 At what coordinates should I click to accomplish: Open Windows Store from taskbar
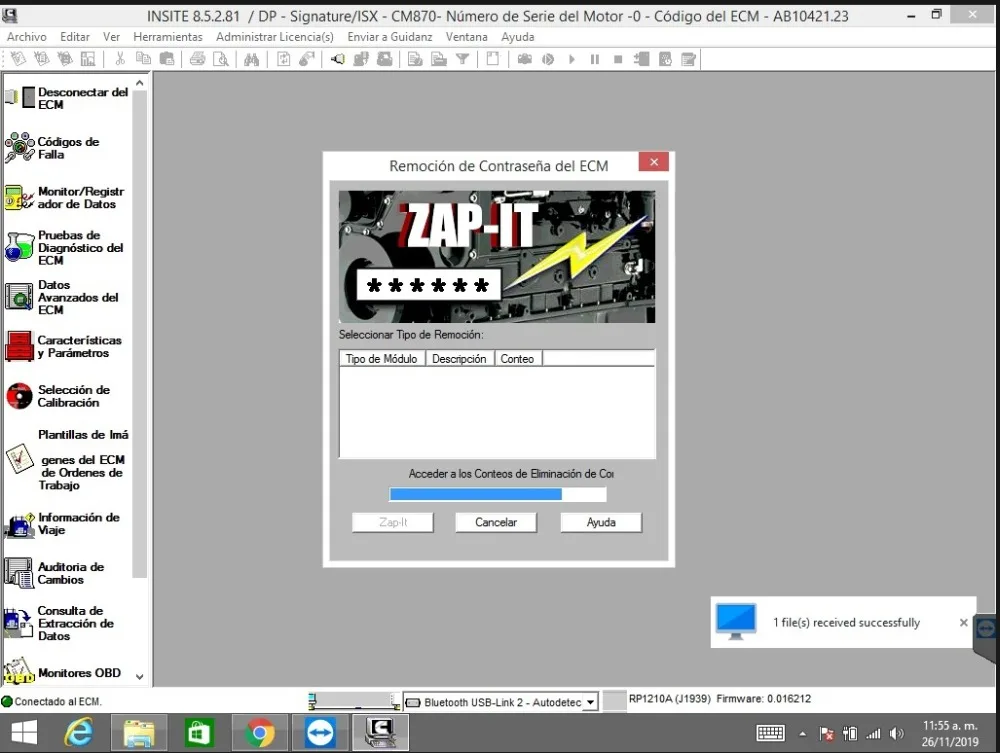coord(199,733)
